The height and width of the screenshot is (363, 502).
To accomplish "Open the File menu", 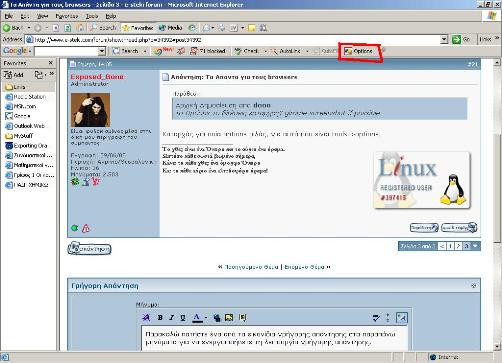I will [8, 16].
